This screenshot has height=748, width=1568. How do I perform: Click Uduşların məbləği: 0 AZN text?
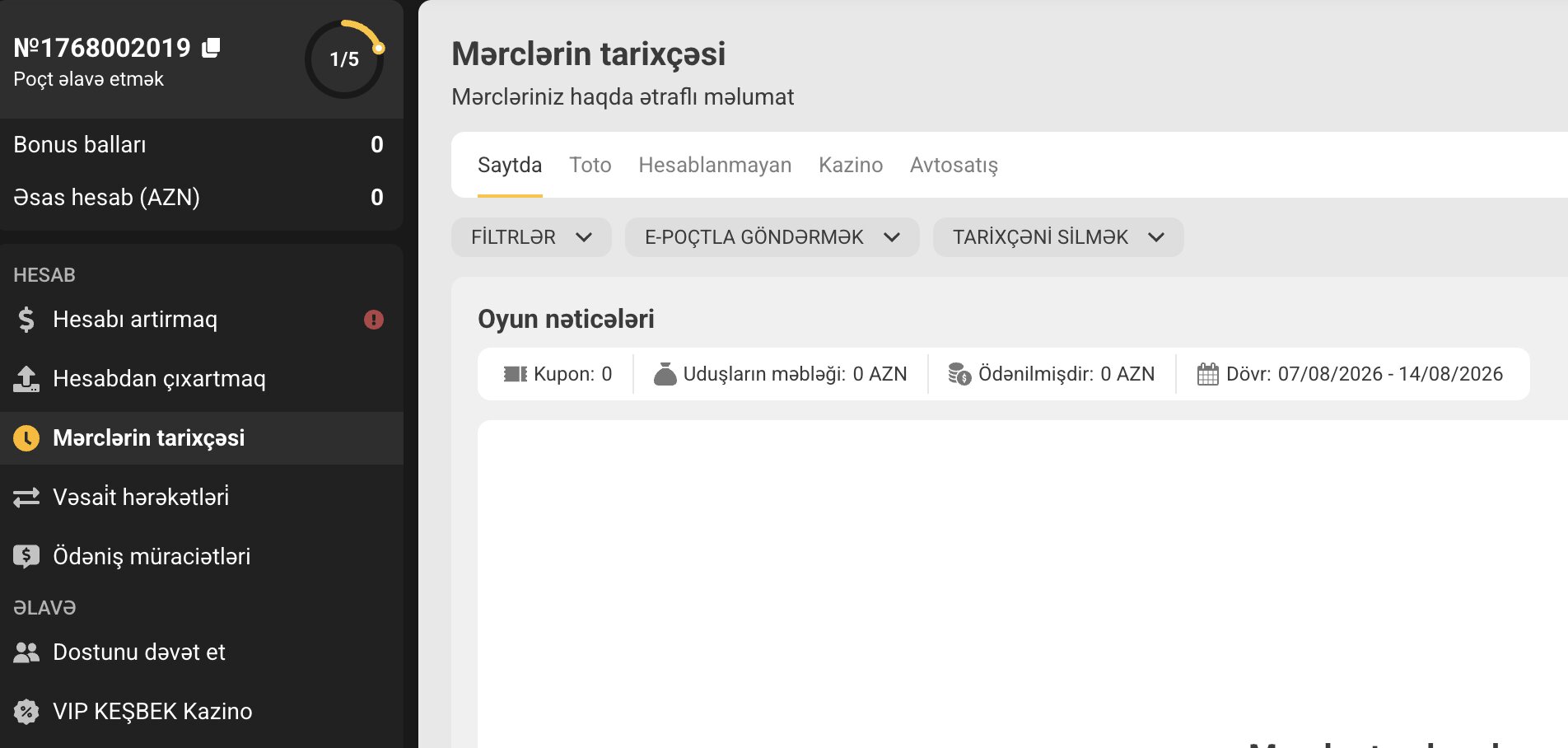796,374
